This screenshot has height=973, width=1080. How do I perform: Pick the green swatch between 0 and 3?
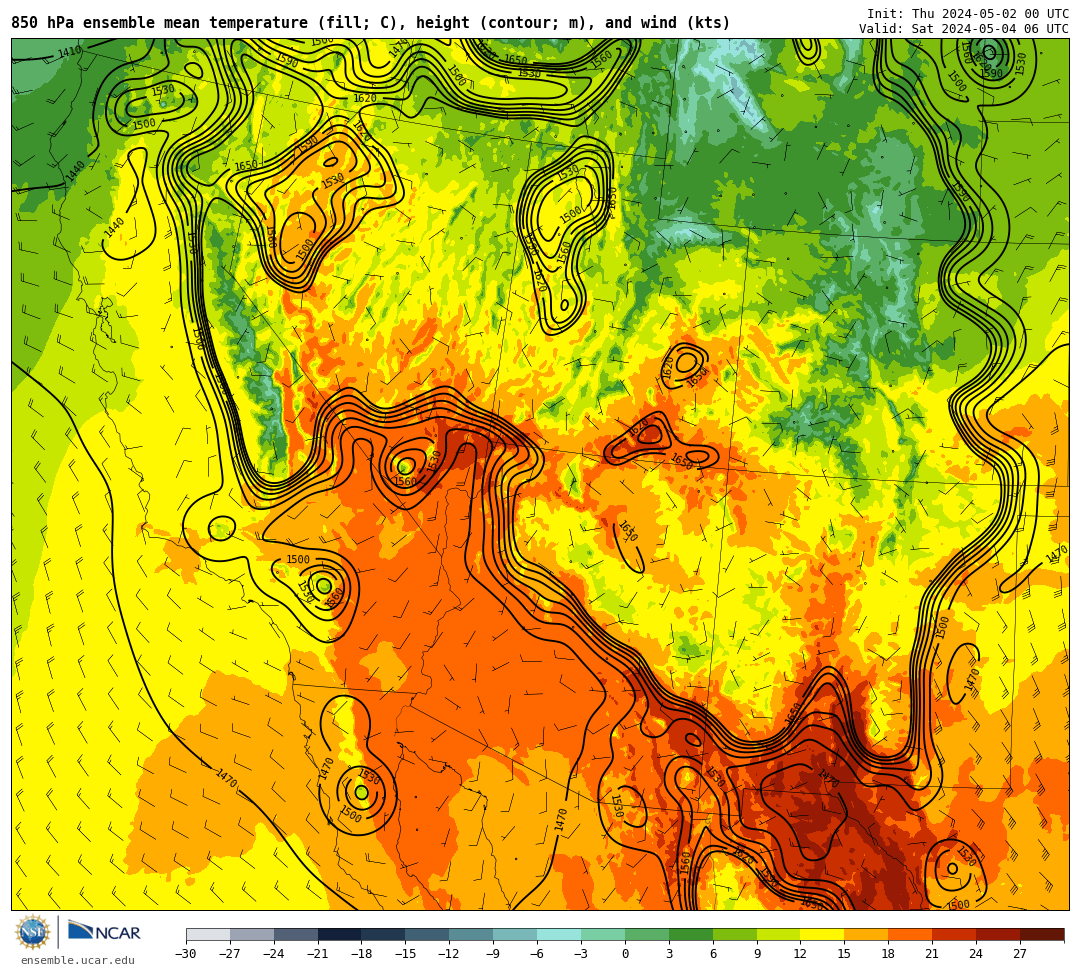click(647, 934)
